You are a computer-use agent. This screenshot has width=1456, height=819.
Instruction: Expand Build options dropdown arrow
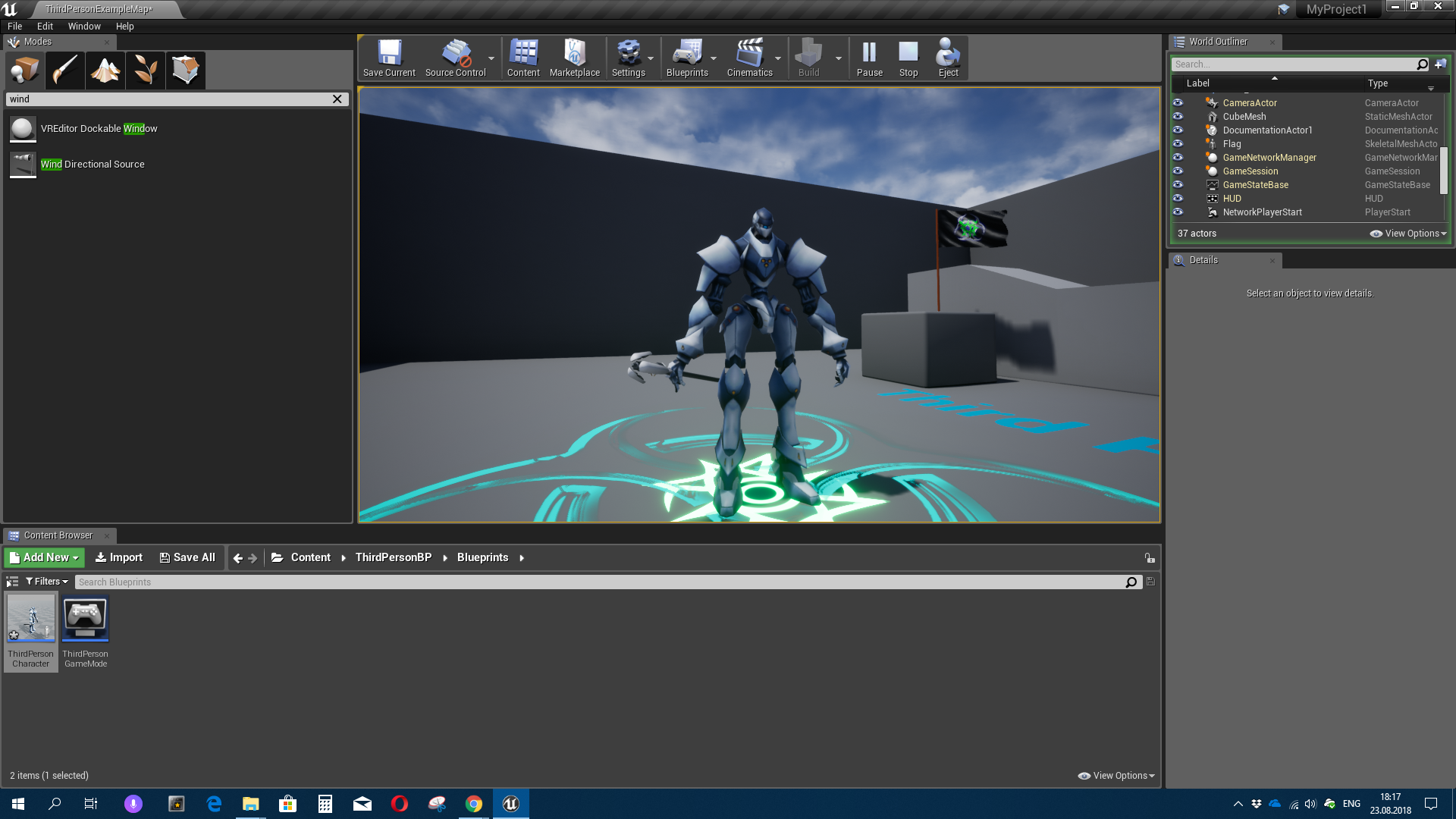click(x=839, y=58)
